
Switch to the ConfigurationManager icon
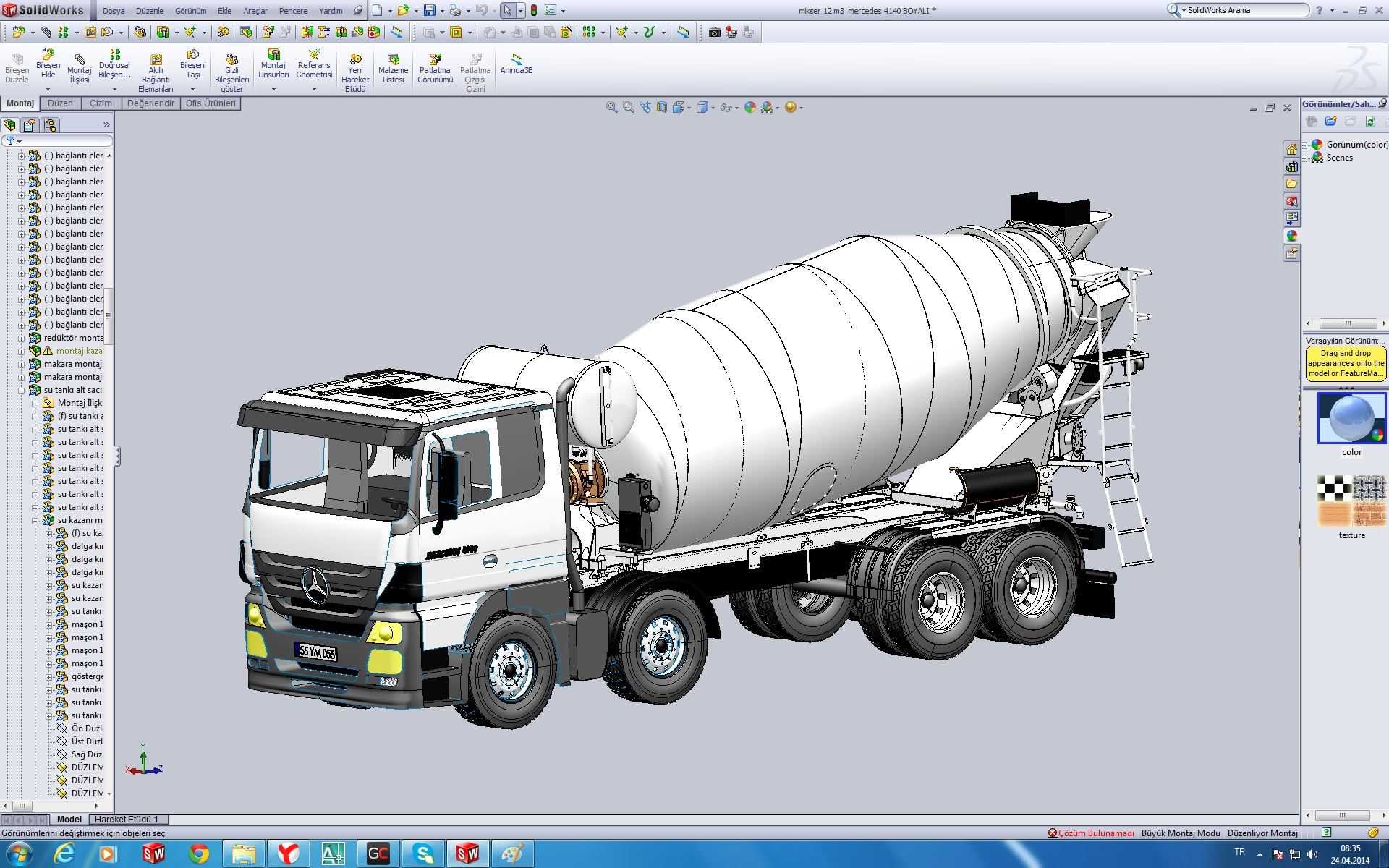(50, 125)
